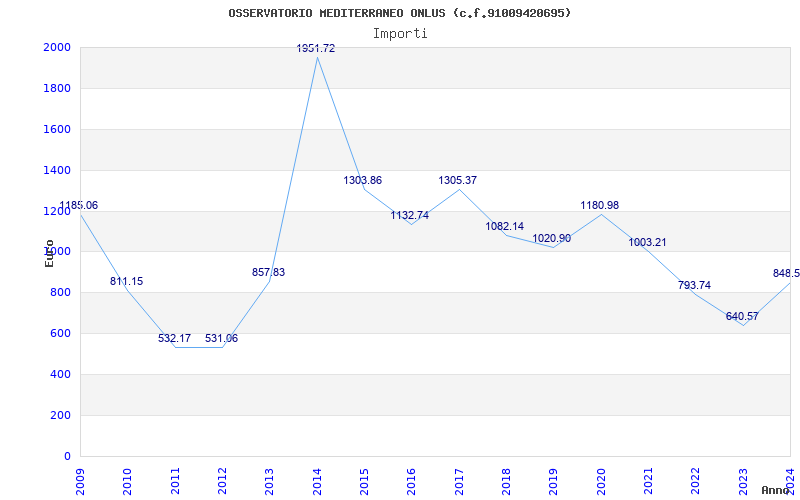Click the 2018 year tick label
The height and width of the screenshot is (500, 800).
tap(506, 482)
